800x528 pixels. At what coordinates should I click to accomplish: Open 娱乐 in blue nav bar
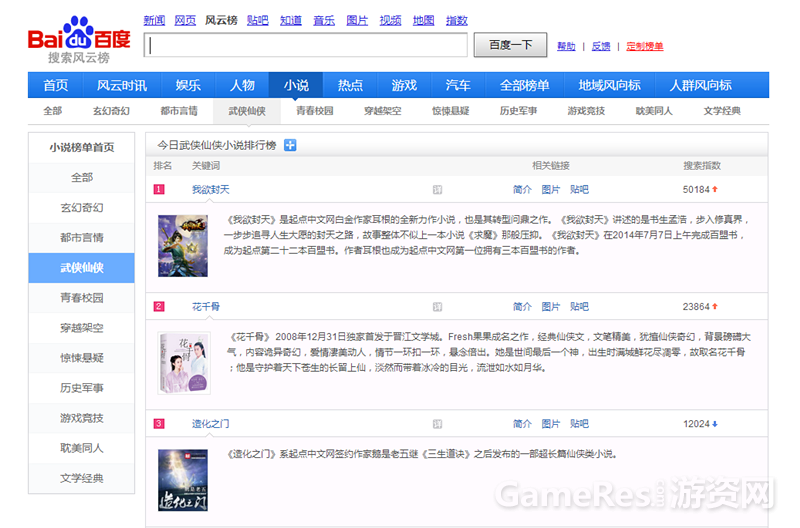(188, 85)
